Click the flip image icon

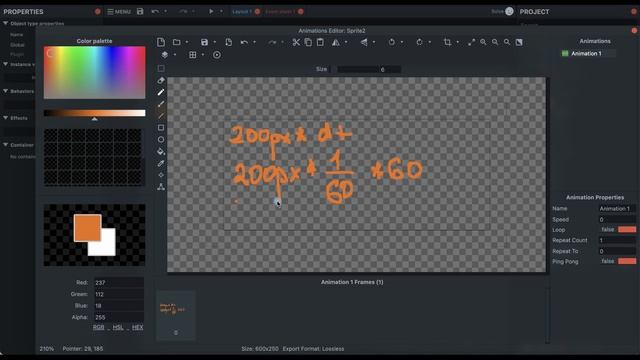coord(364,42)
